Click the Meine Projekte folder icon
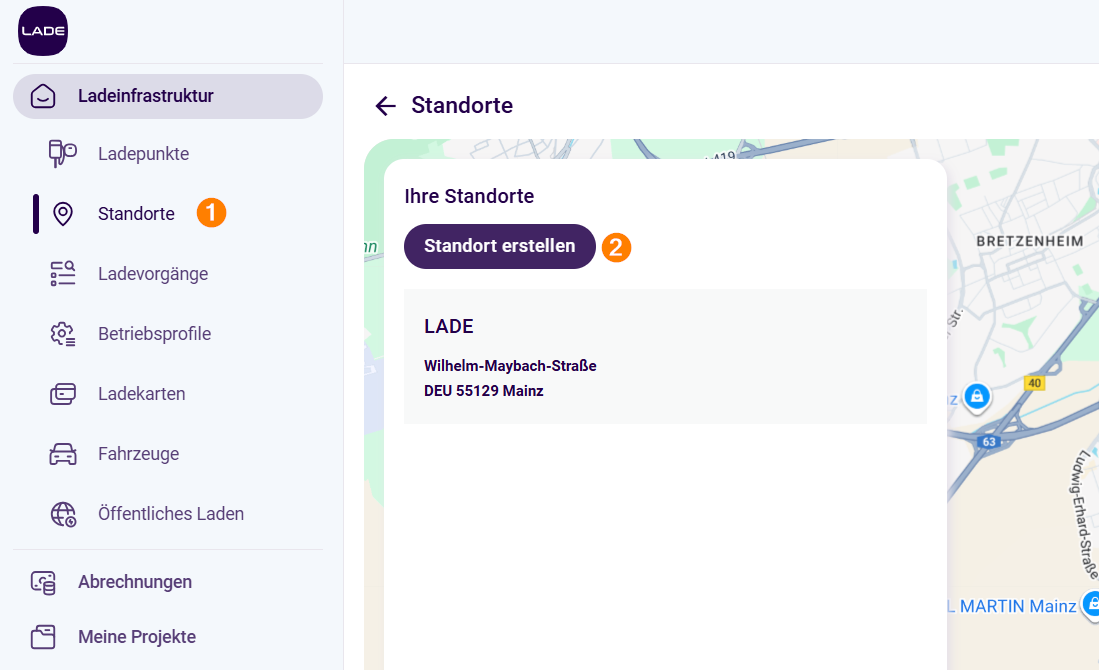Viewport: 1099px width, 670px height. 43,637
